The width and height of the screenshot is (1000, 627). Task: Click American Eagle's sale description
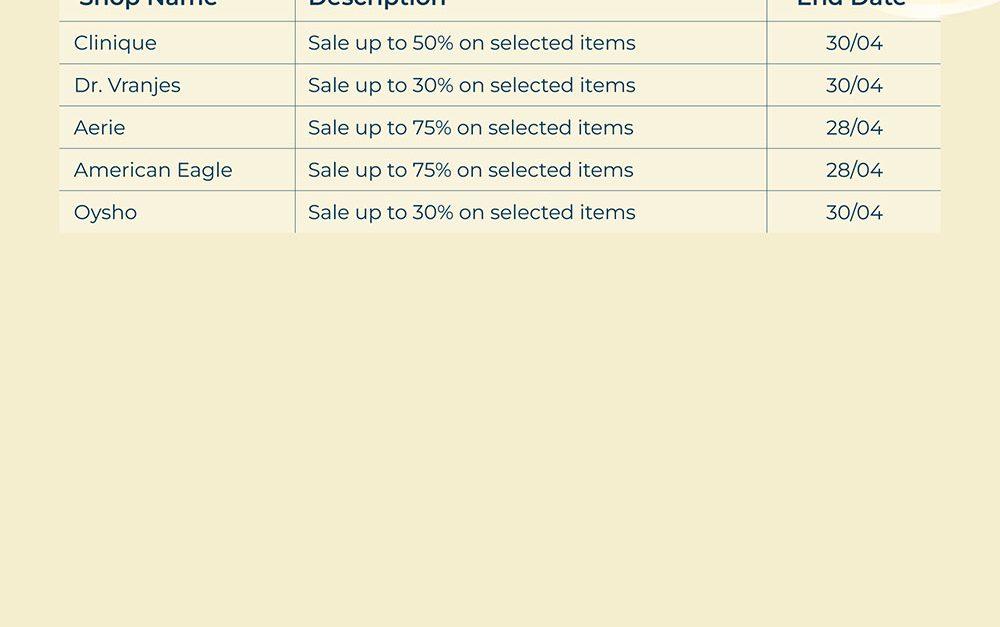point(470,170)
